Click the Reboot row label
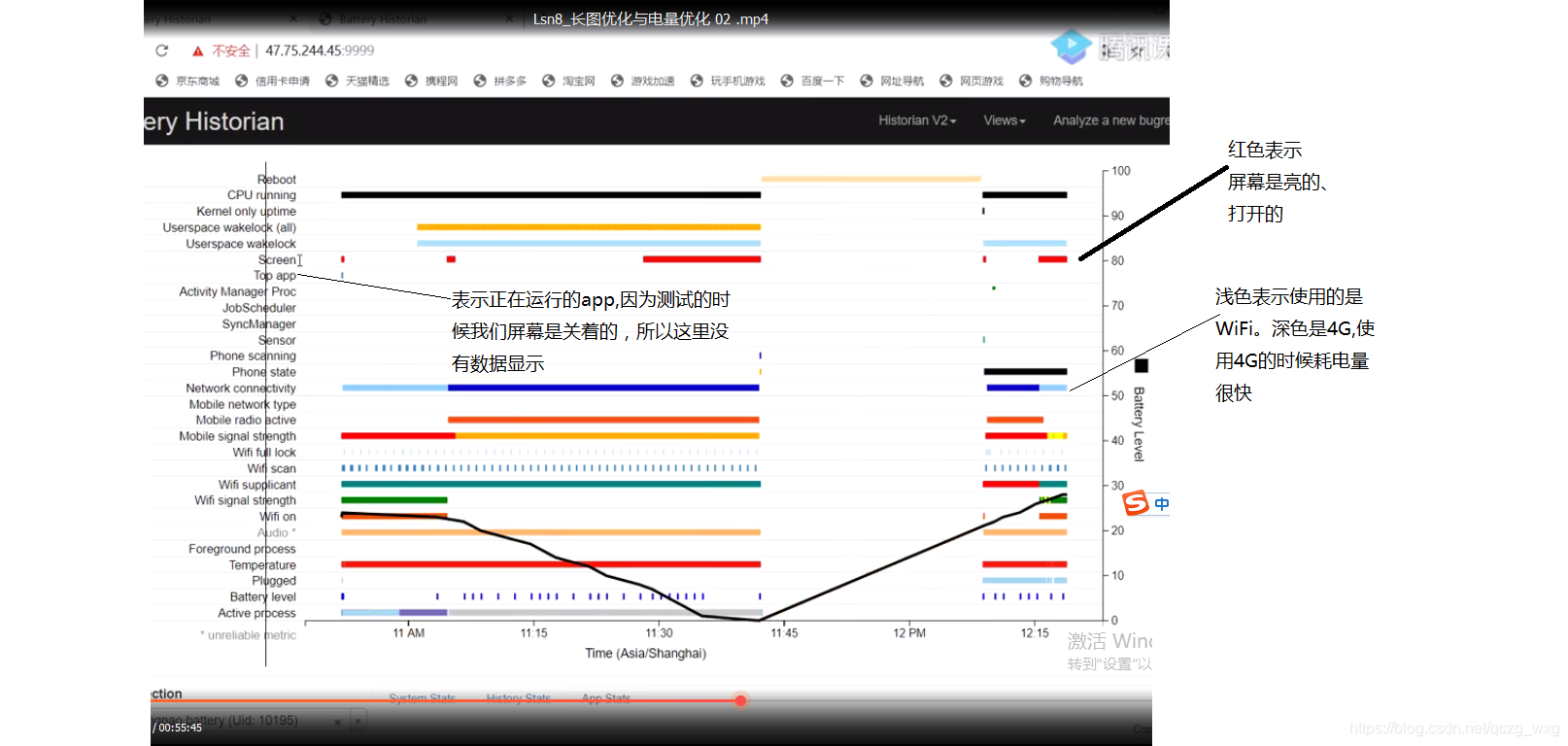 point(277,180)
